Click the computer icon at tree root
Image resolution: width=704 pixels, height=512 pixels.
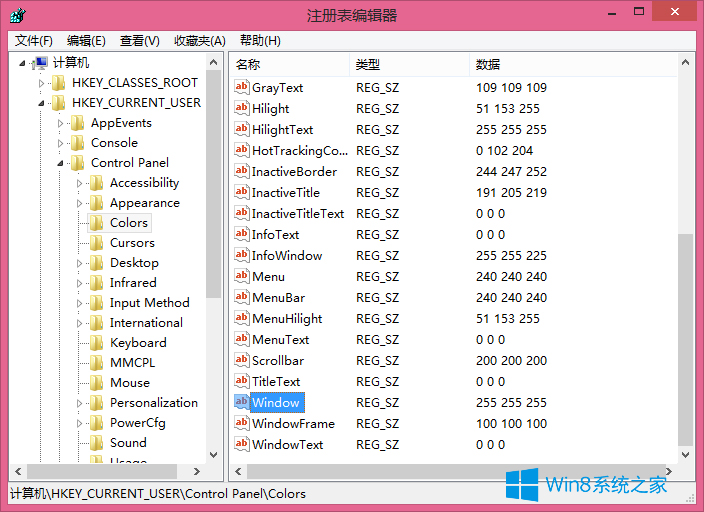pos(40,63)
